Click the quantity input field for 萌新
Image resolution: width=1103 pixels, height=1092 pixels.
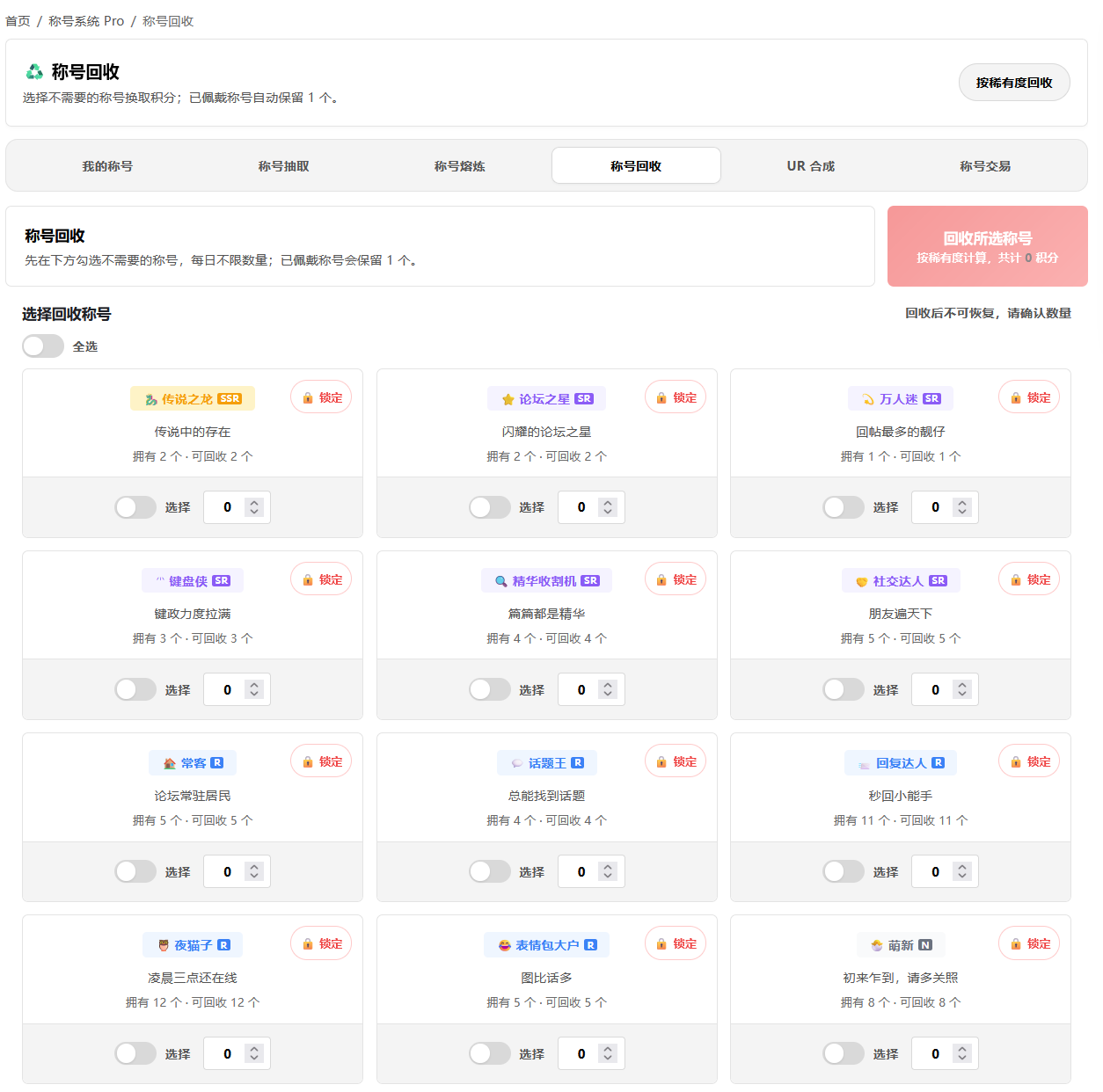click(x=945, y=1053)
